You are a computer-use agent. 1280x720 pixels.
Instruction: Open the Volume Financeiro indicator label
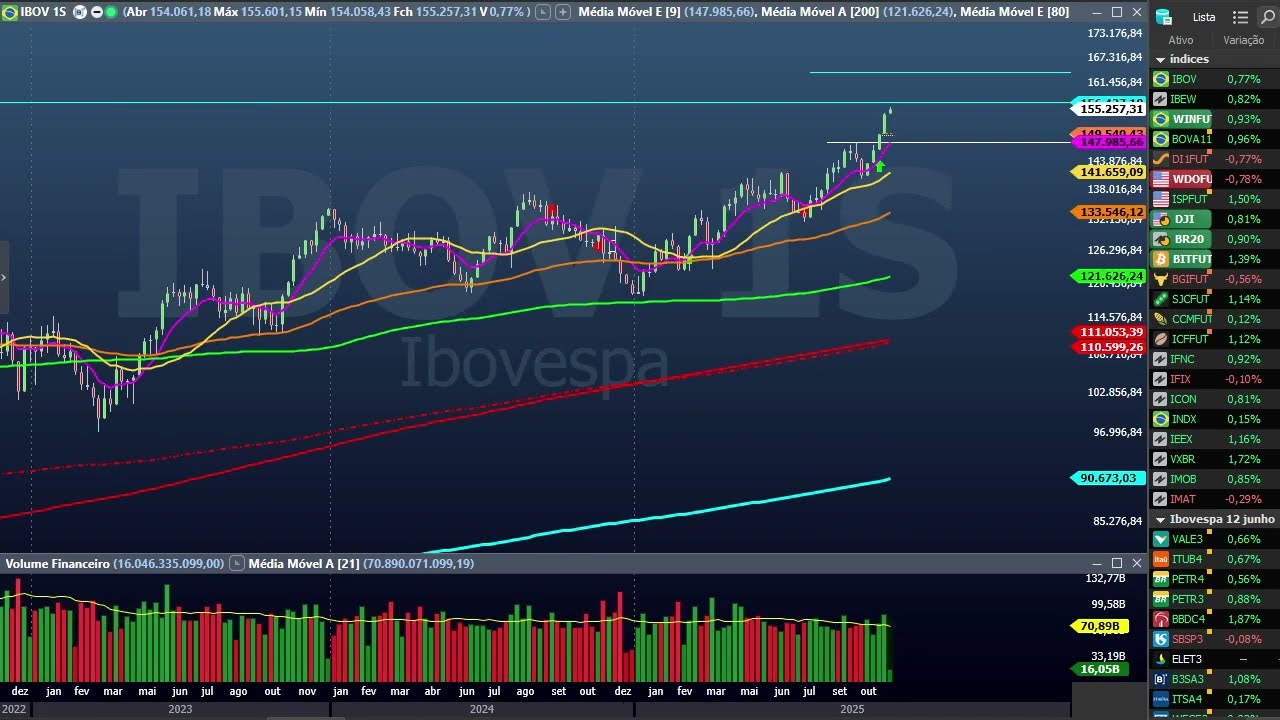tap(57, 564)
